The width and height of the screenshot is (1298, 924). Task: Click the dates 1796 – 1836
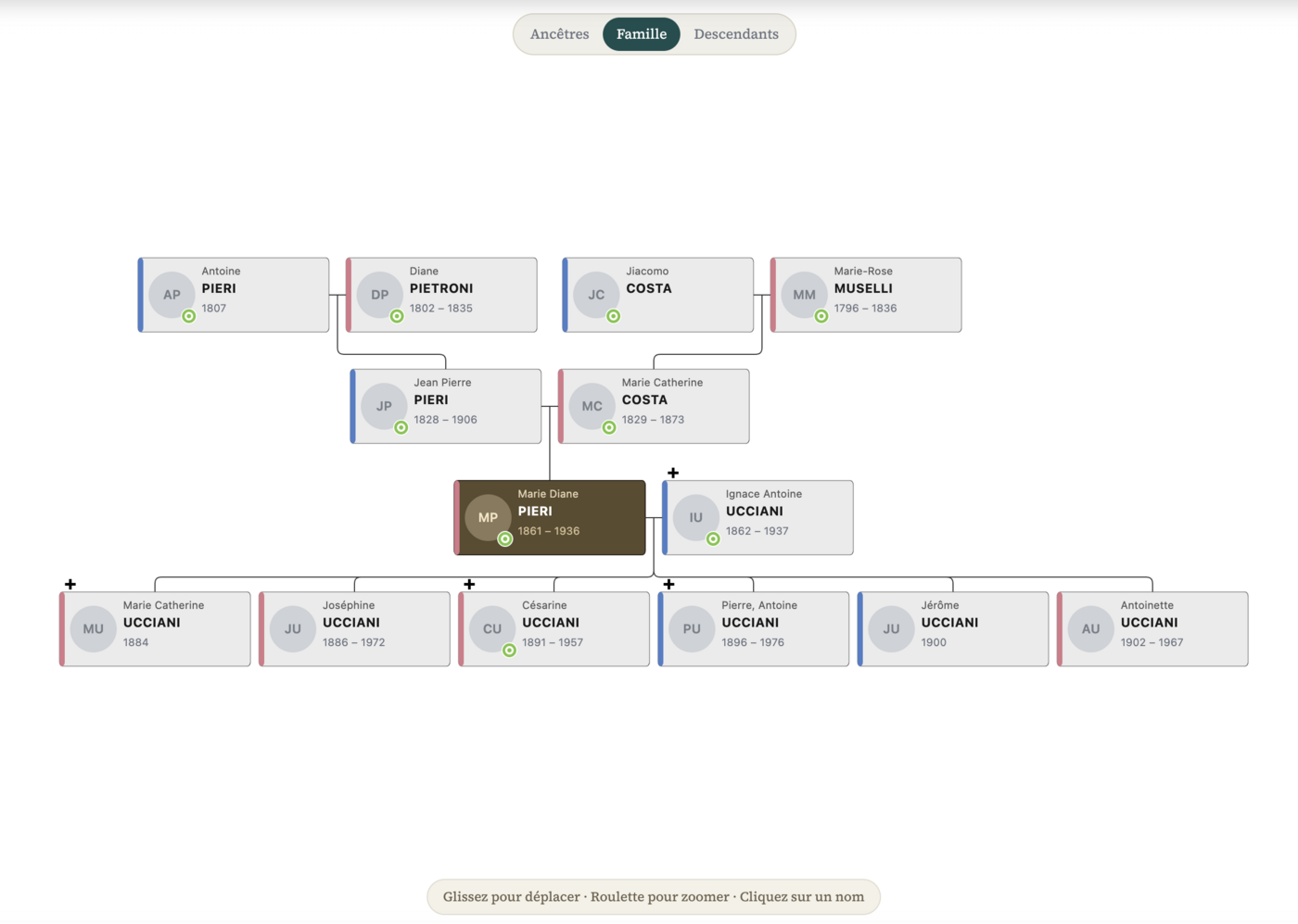(x=865, y=309)
